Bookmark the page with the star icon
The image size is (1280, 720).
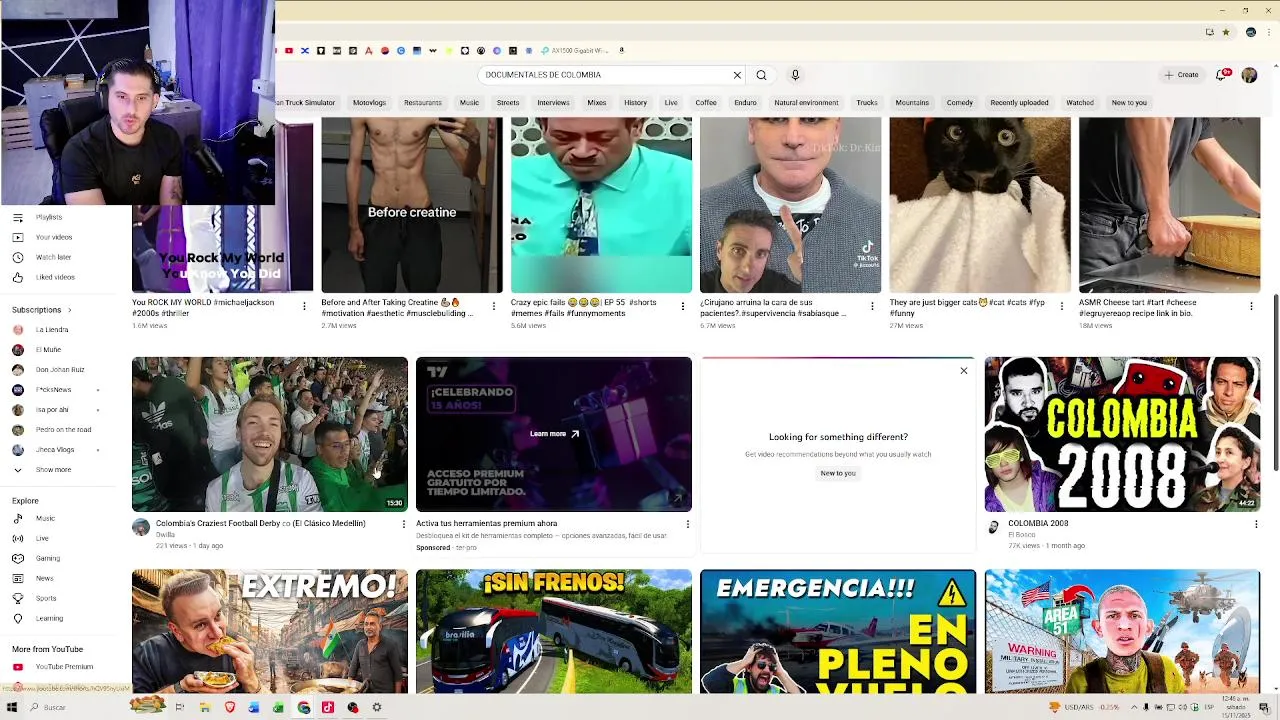pyautogui.click(x=1226, y=32)
